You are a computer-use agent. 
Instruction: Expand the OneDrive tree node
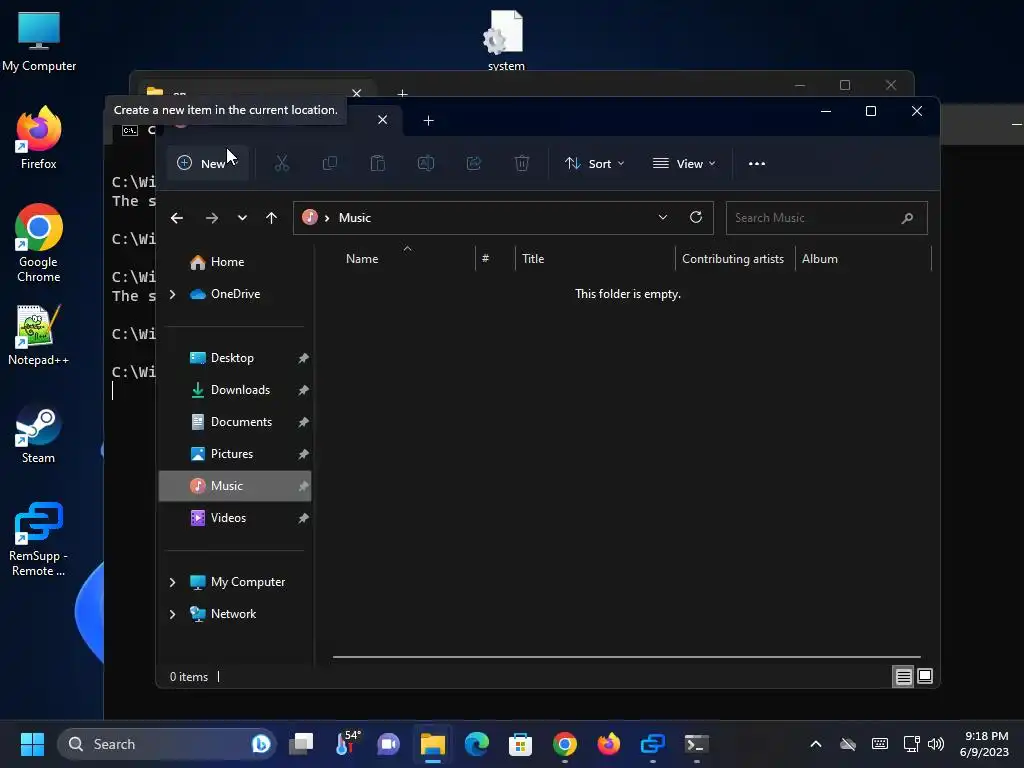tap(173, 295)
